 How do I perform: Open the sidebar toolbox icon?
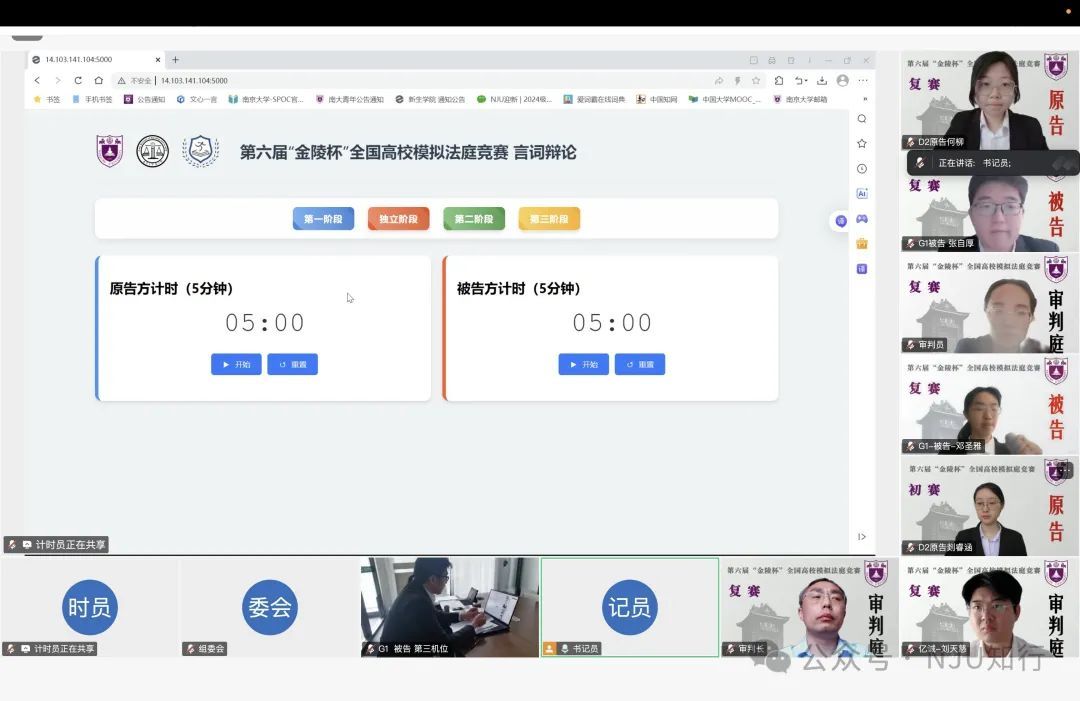point(862,243)
